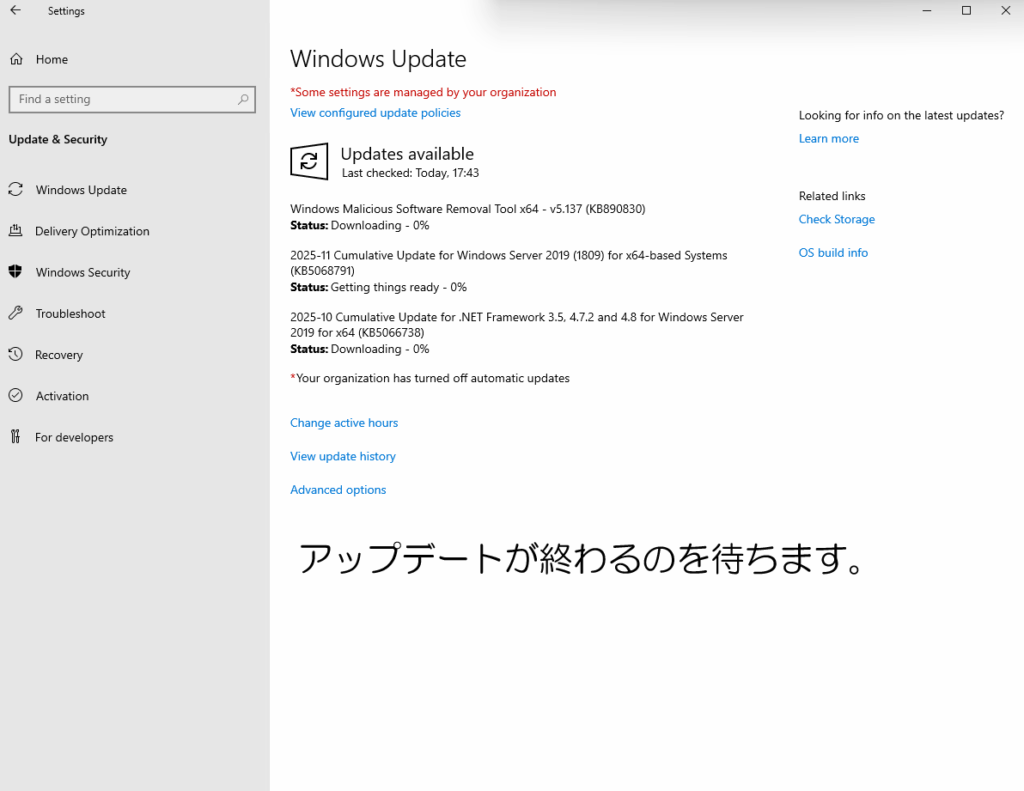
Task: Click the search magnifier icon
Action: point(243,100)
